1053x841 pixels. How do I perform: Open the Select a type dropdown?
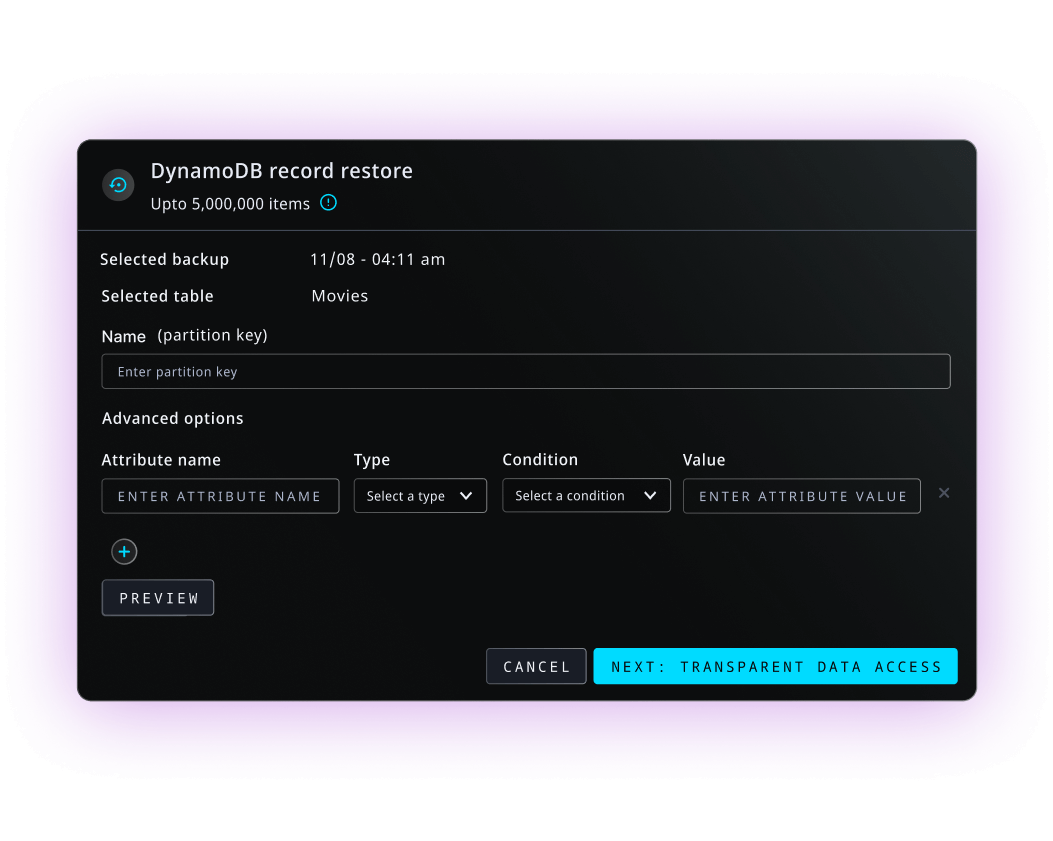(420, 496)
